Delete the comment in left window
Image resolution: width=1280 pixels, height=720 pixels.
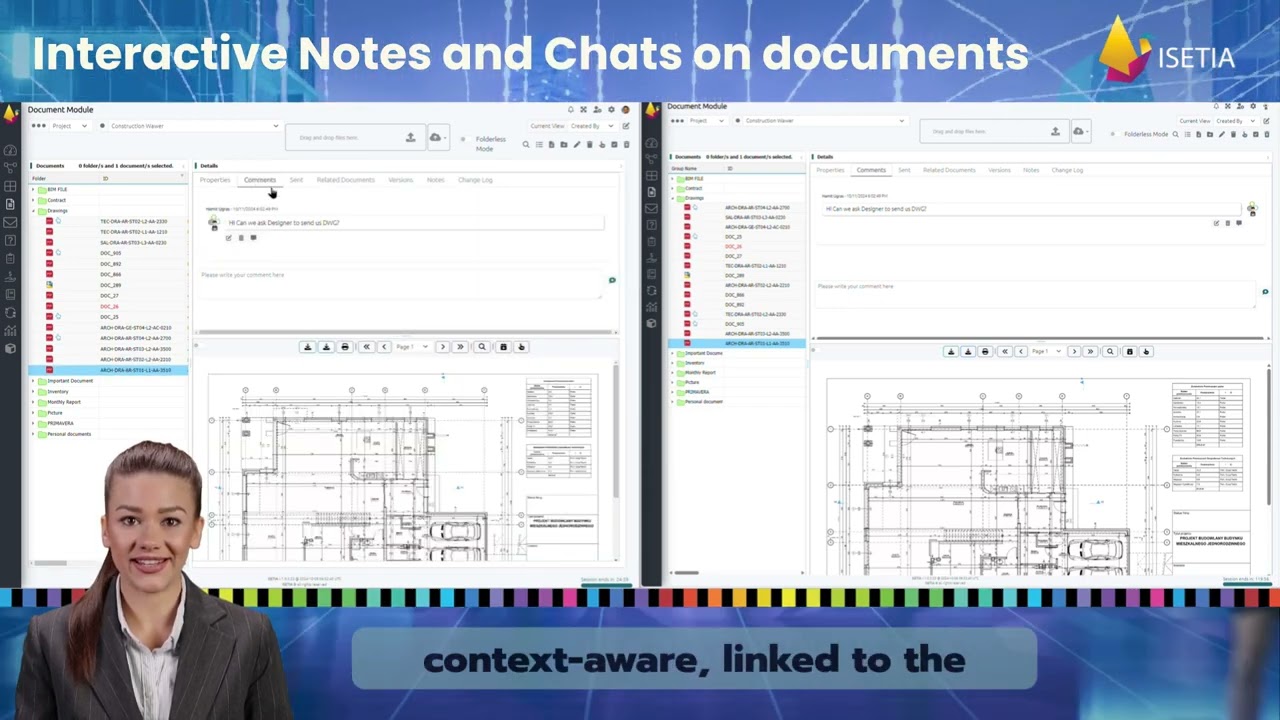coord(241,238)
